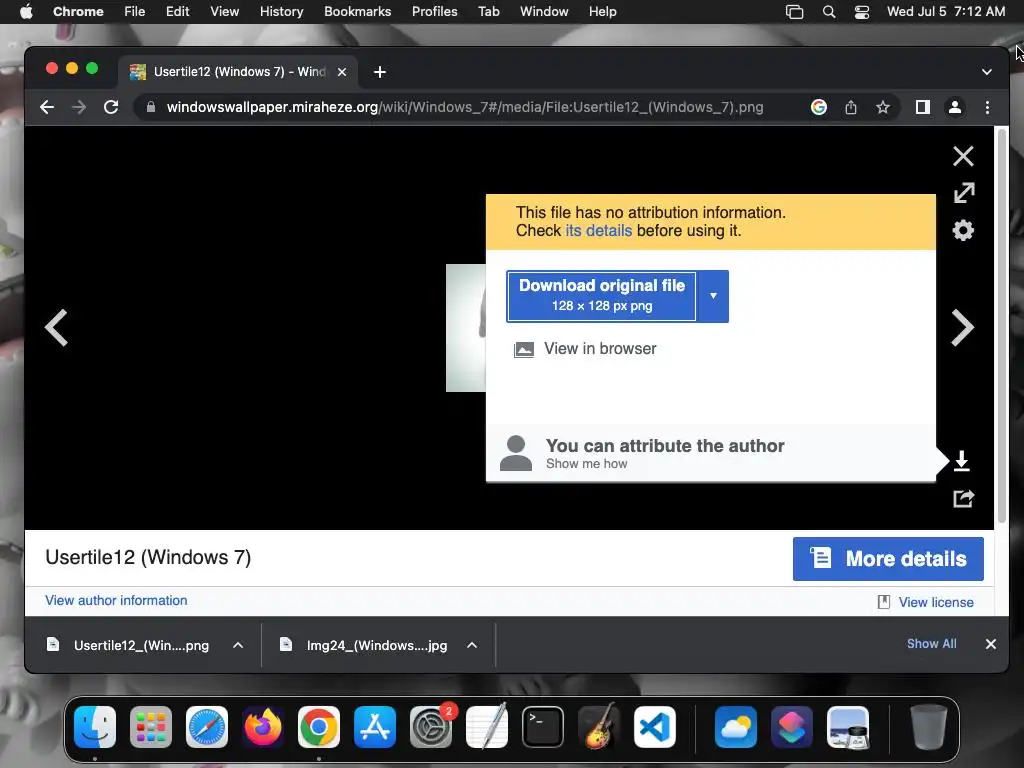Image resolution: width=1024 pixels, height=768 pixels.
Task: Open media viewer settings gear
Action: tap(963, 230)
